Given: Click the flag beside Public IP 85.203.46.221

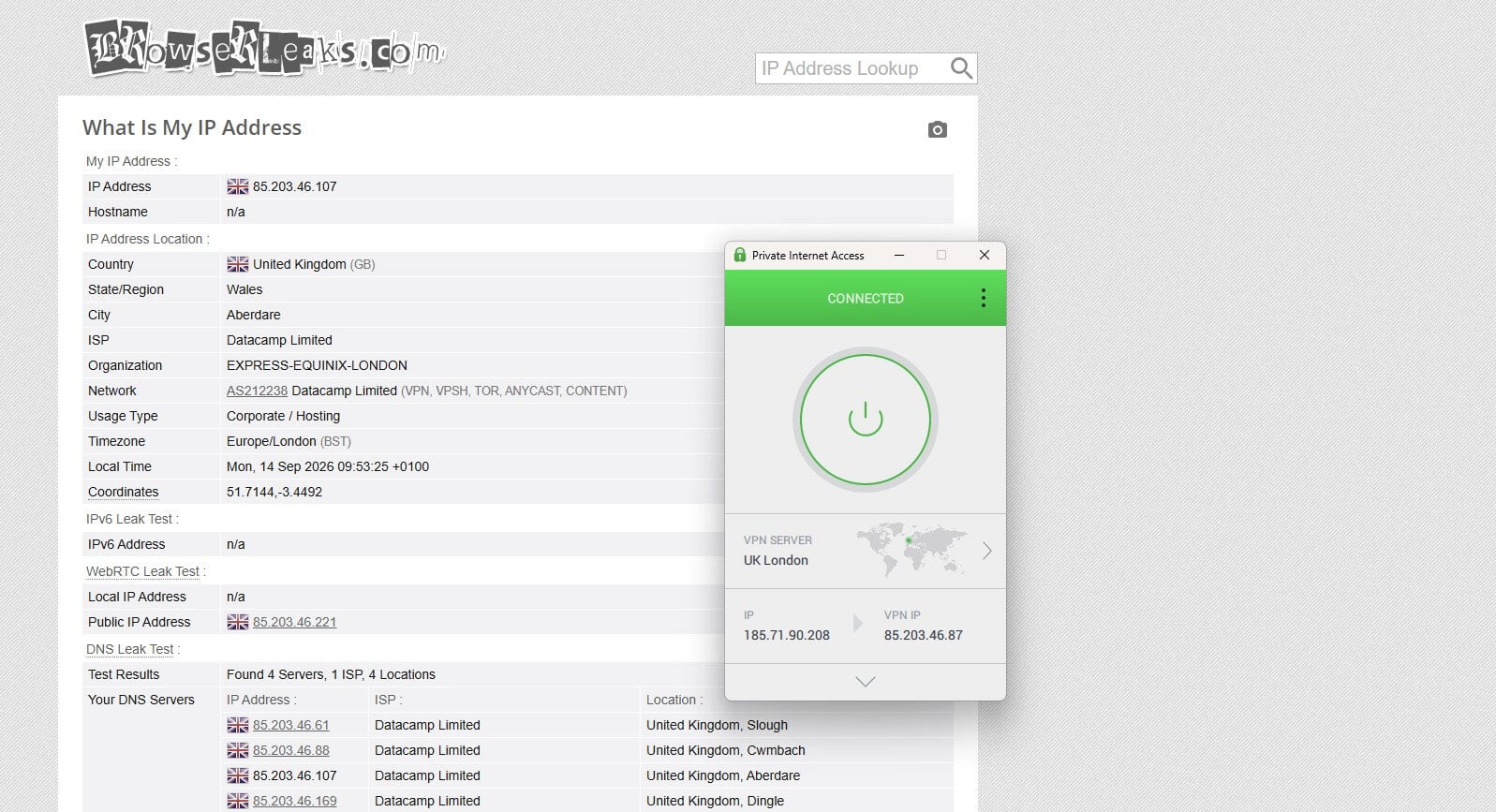Looking at the screenshot, I should coord(238,622).
